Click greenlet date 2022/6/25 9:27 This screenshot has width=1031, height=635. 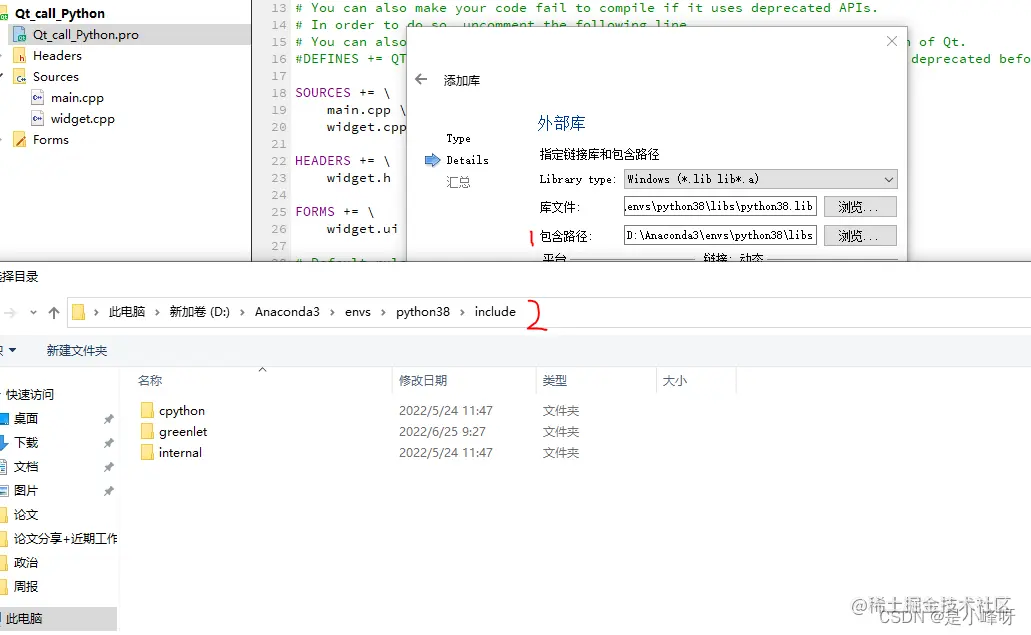(443, 432)
